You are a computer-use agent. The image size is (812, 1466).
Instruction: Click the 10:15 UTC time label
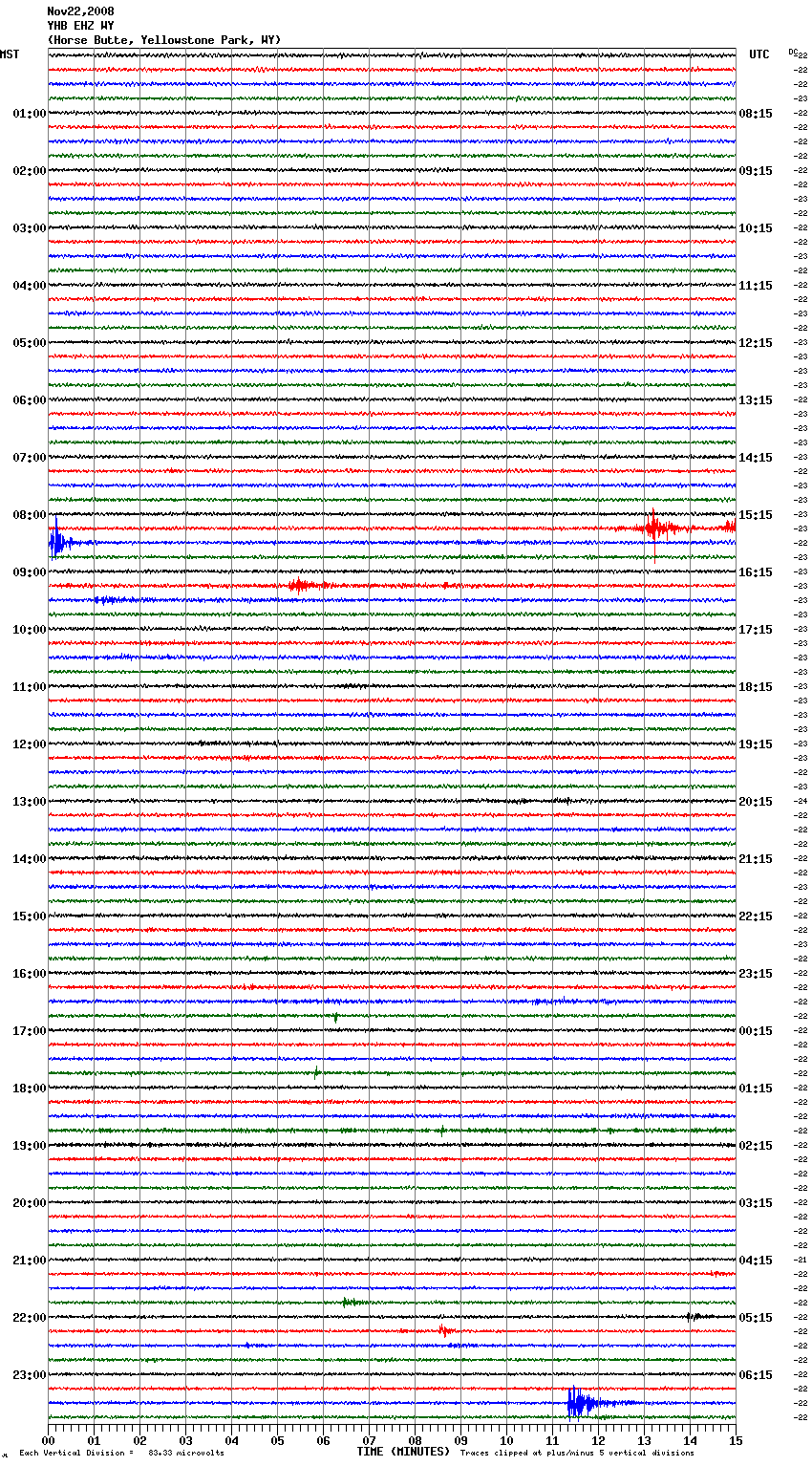pyautogui.click(x=756, y=228)
